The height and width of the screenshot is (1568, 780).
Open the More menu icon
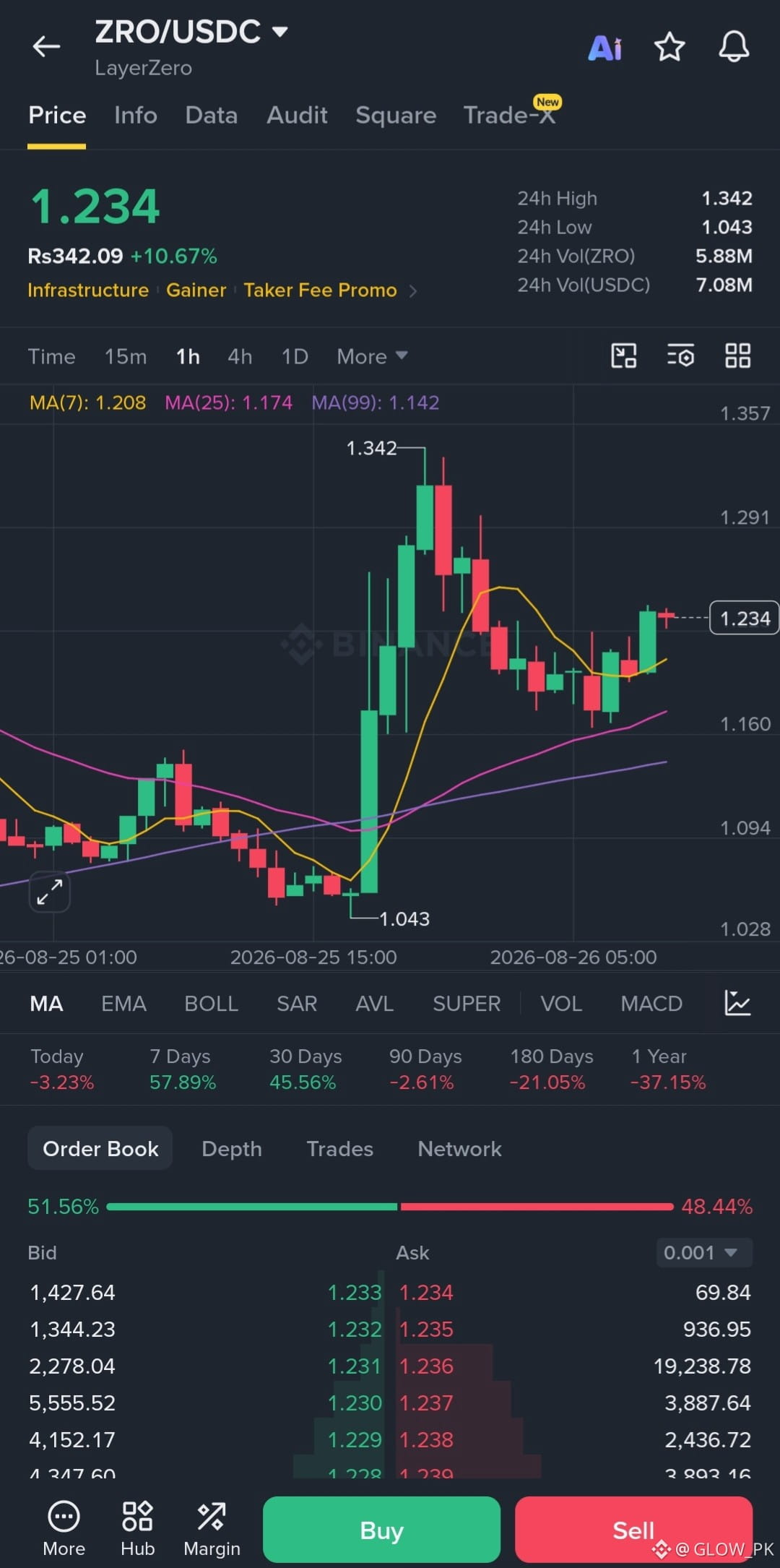coord(64,1528)
